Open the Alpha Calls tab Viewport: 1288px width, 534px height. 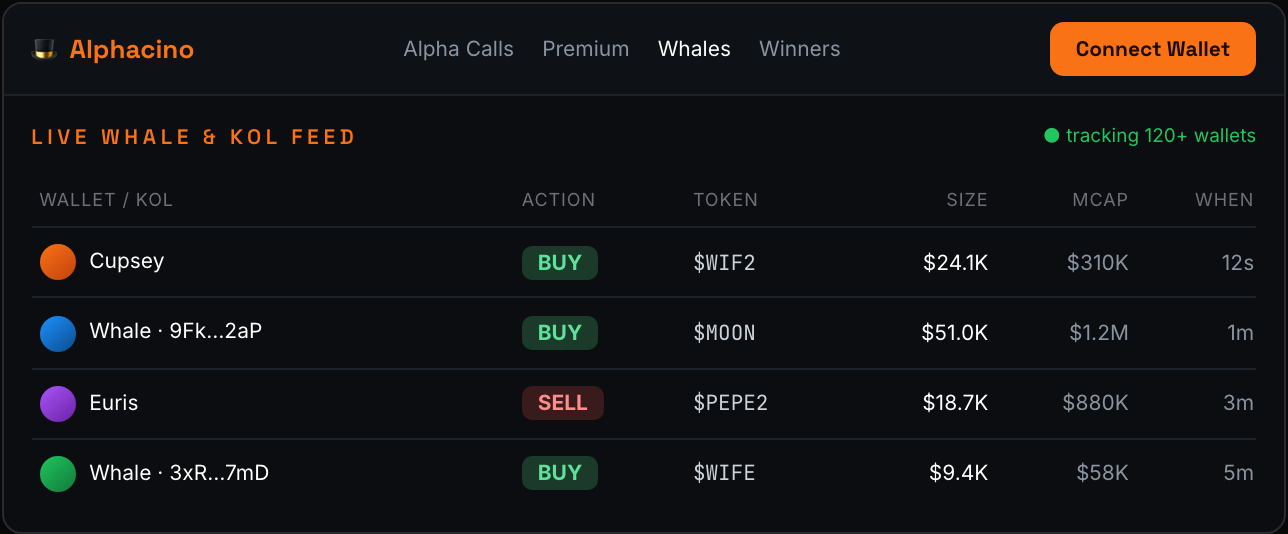tap(458, 49)
